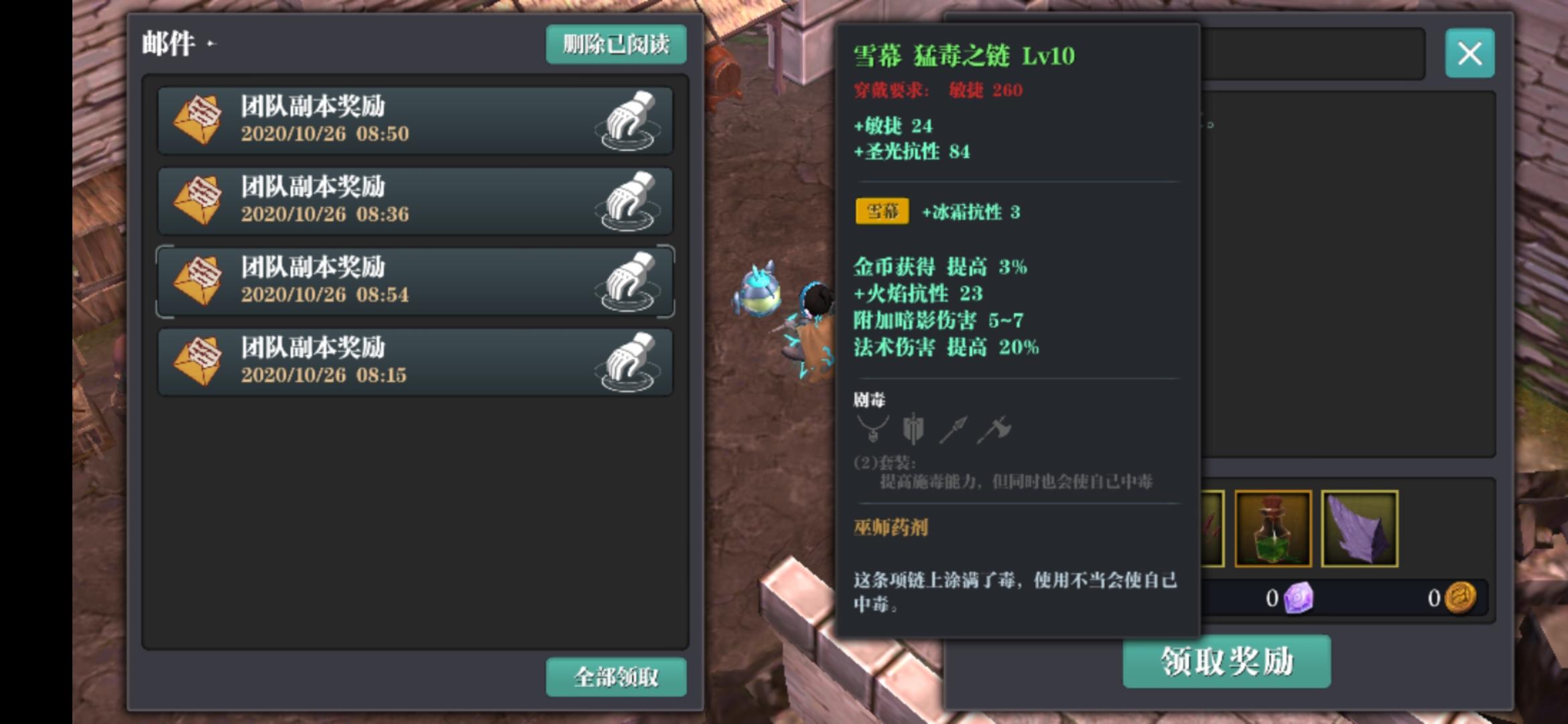This screenshot has height=724, width=1568.
Task: Tap the armor set-piece icon in tooltip
Action: [x=913, y=429]
